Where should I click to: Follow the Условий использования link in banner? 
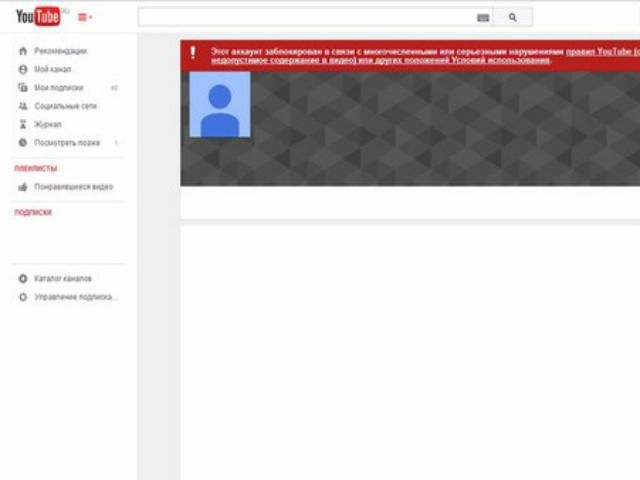[500, 60]
